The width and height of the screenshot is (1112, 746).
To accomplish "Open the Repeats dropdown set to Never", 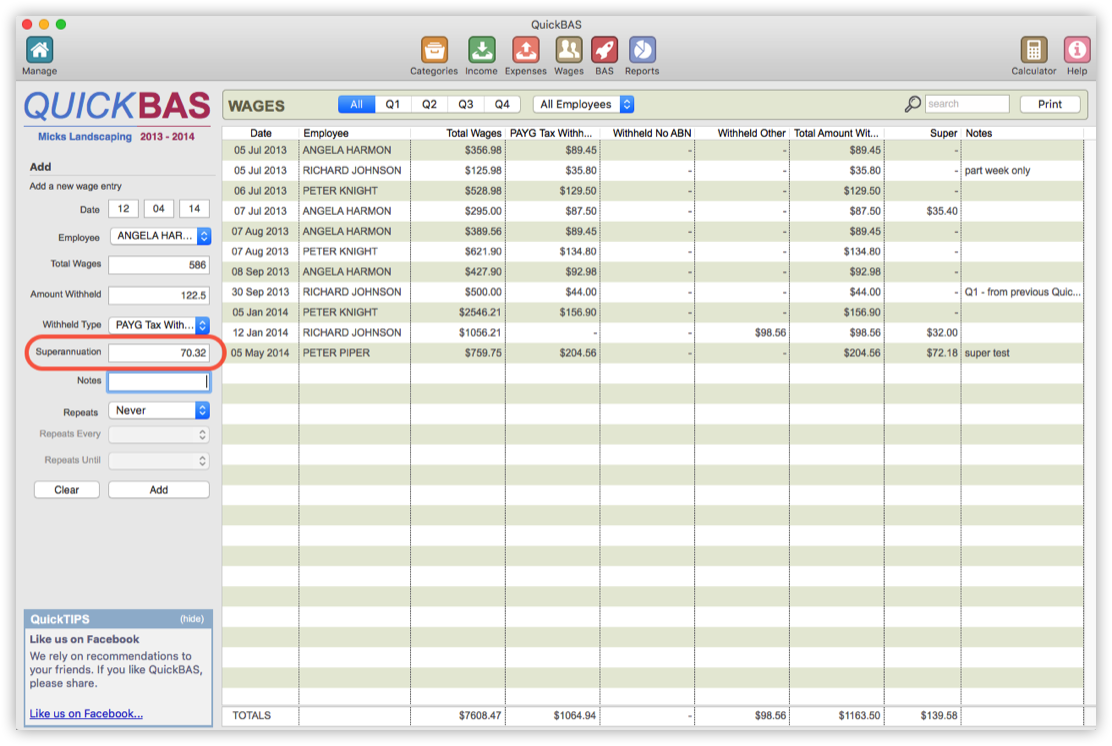I will pos(159,411).
